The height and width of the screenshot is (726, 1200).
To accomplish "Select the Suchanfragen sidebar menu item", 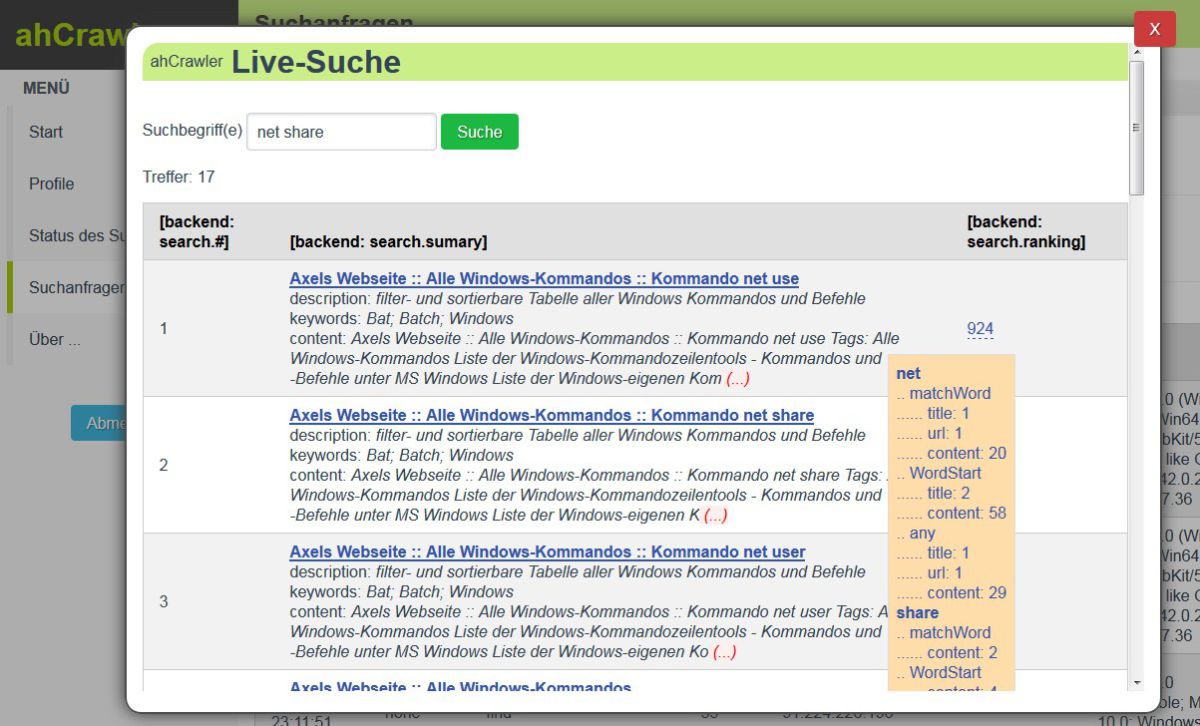I will pyautogui.click(x=67, y=288).
